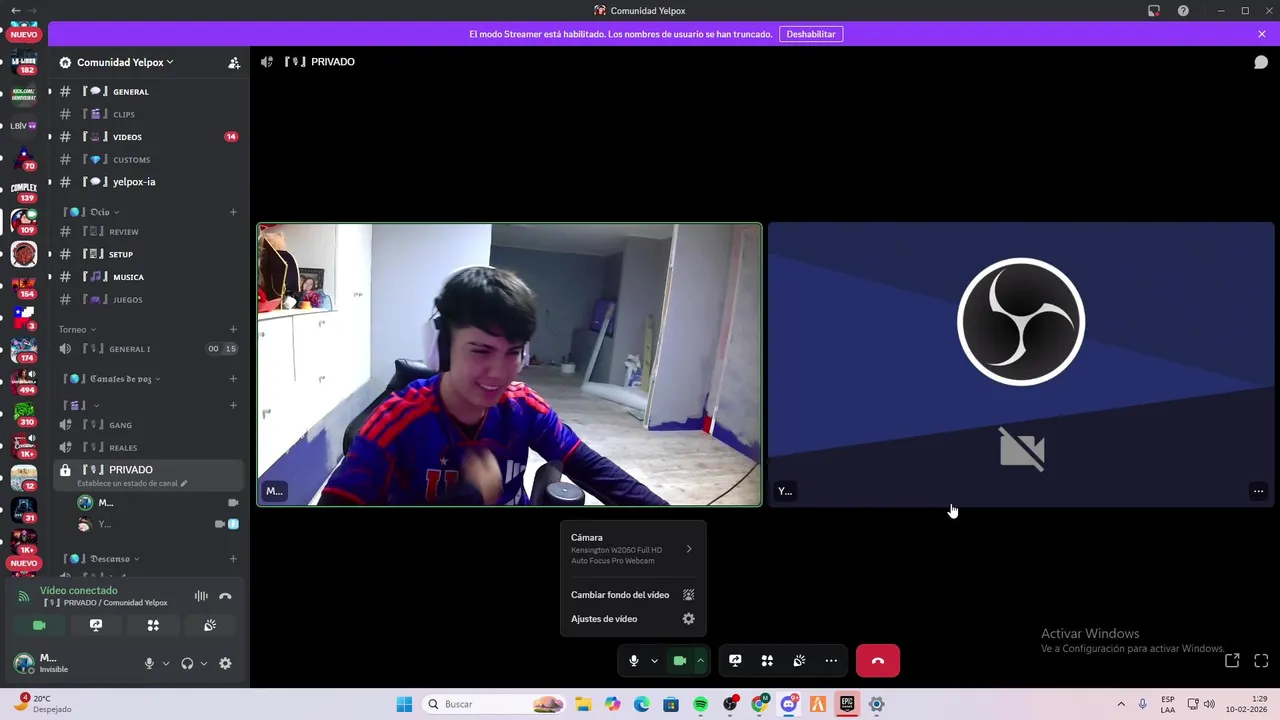Open noise suppression icon in voice panel
Viewport: 1280px width, 720px height.
click(x=201, y=596)
